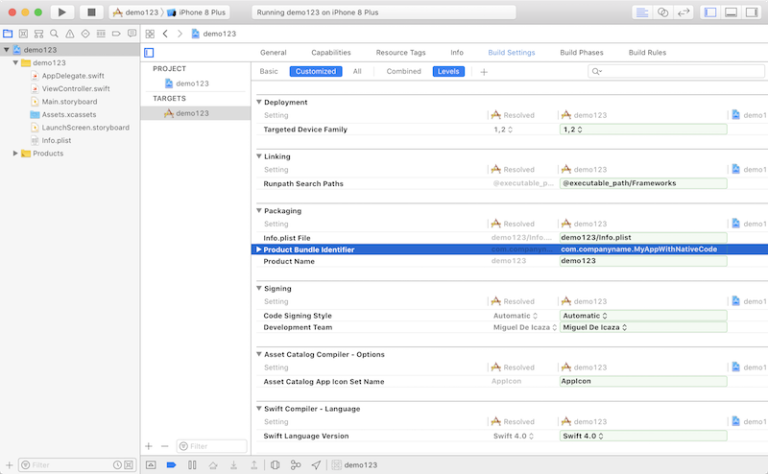This screenshot has width=768, height=474.
Task: Select the Combined view option
Action: (x=404, y=71)
